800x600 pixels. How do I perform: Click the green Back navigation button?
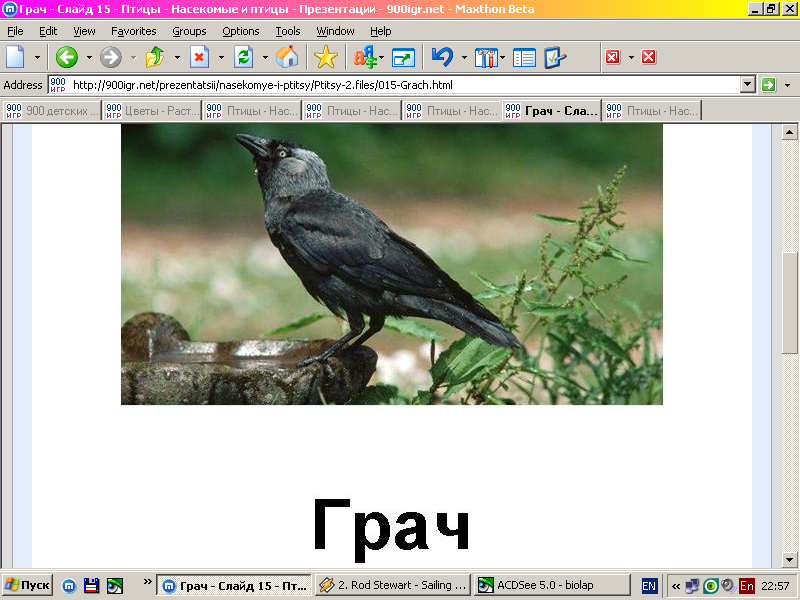point(67,57)
